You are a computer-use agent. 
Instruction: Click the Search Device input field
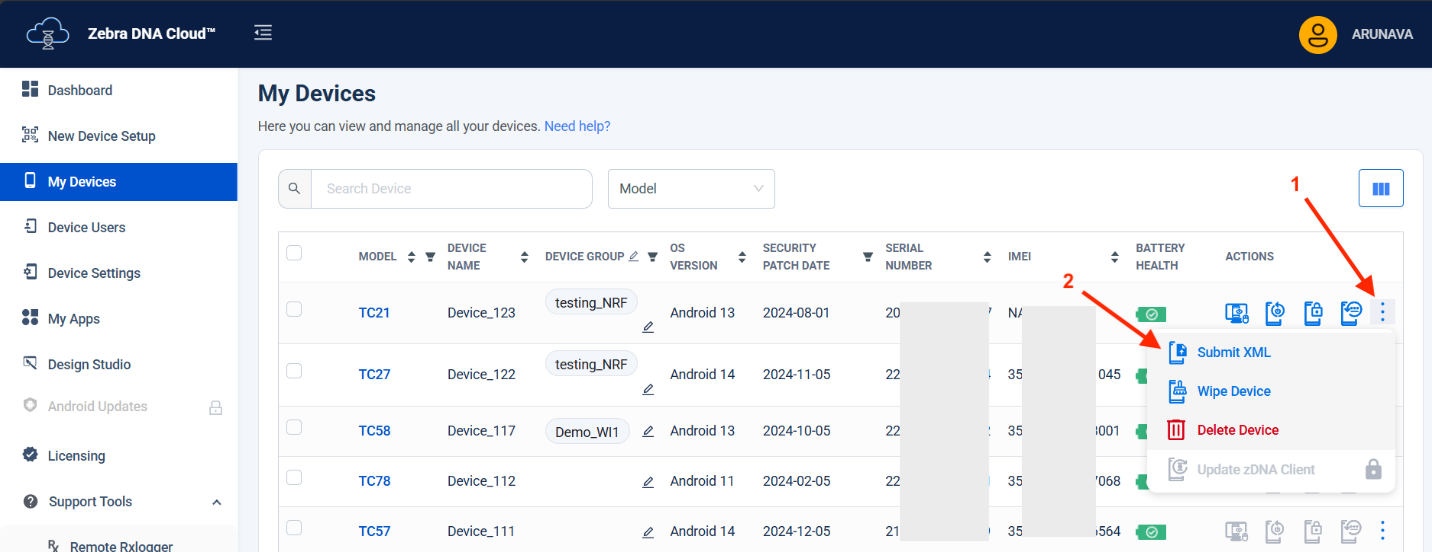coord(451,188)
